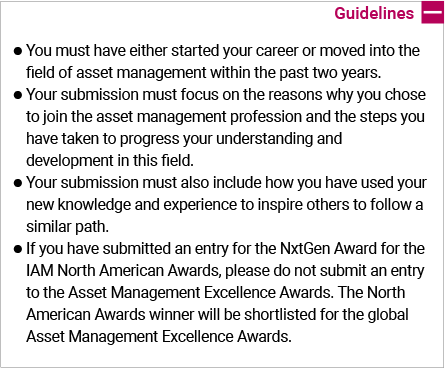Click the line 'have taken to progress your understanding and'
The image size is (445, 368).
tap(184, 139)
